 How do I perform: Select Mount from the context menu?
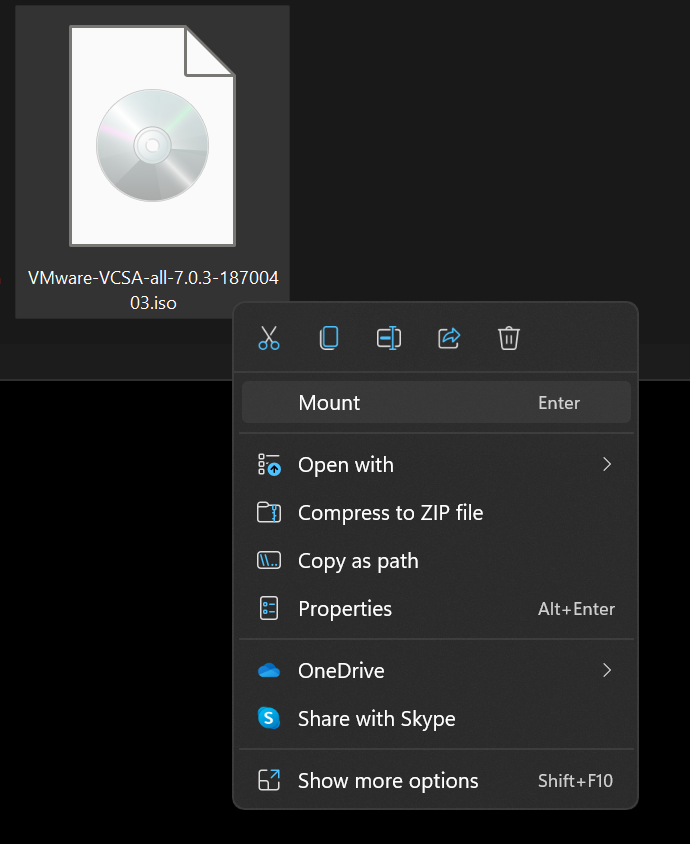pyautogui.click(x=436, y=403)
